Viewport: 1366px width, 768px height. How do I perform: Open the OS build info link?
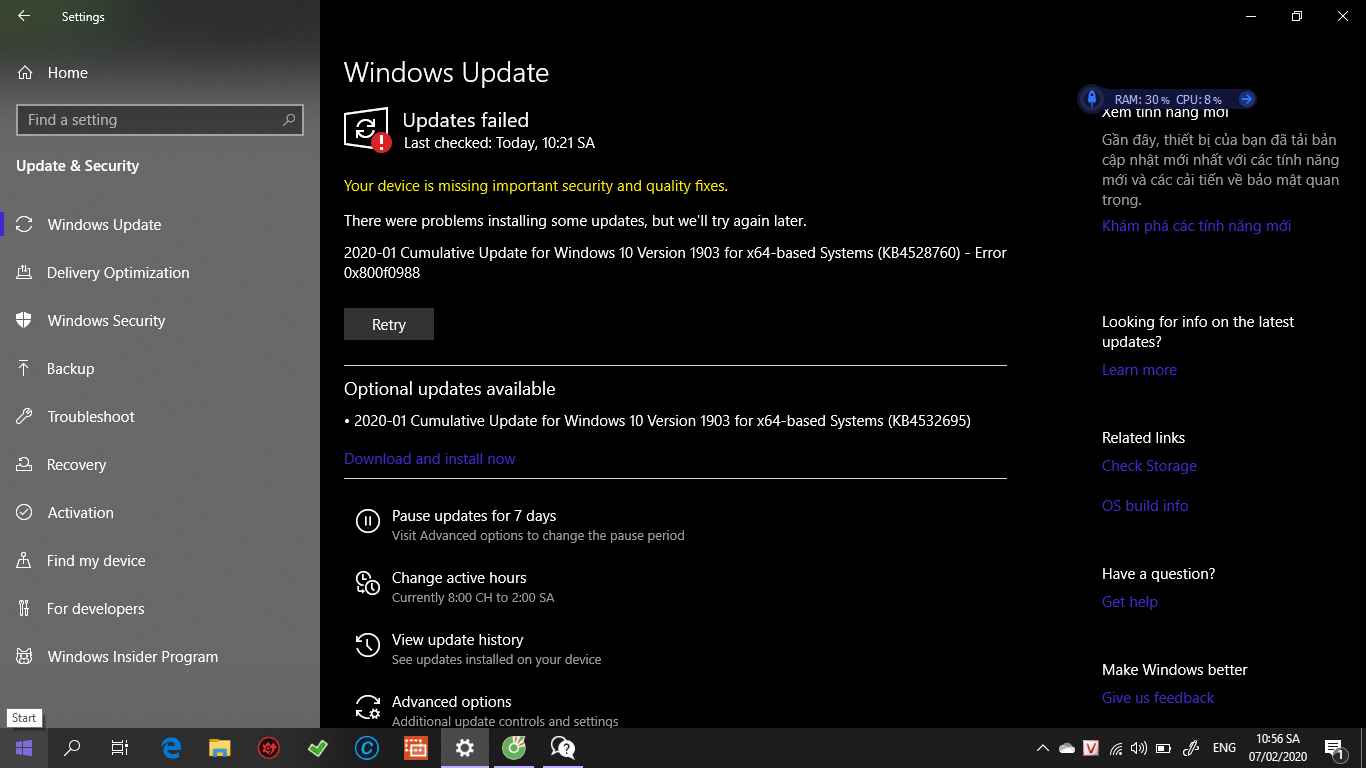tap(1145, 506)
